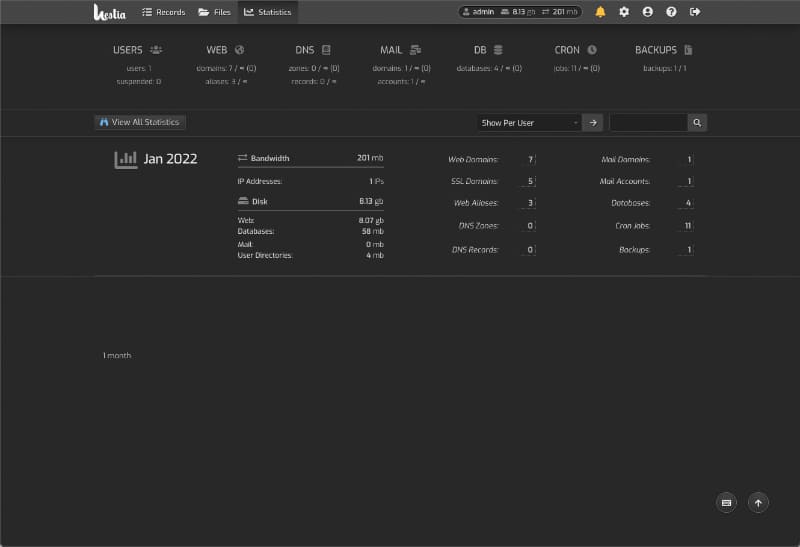
Task: Click the Disk drive icon
Action: (x=243, y=201)
